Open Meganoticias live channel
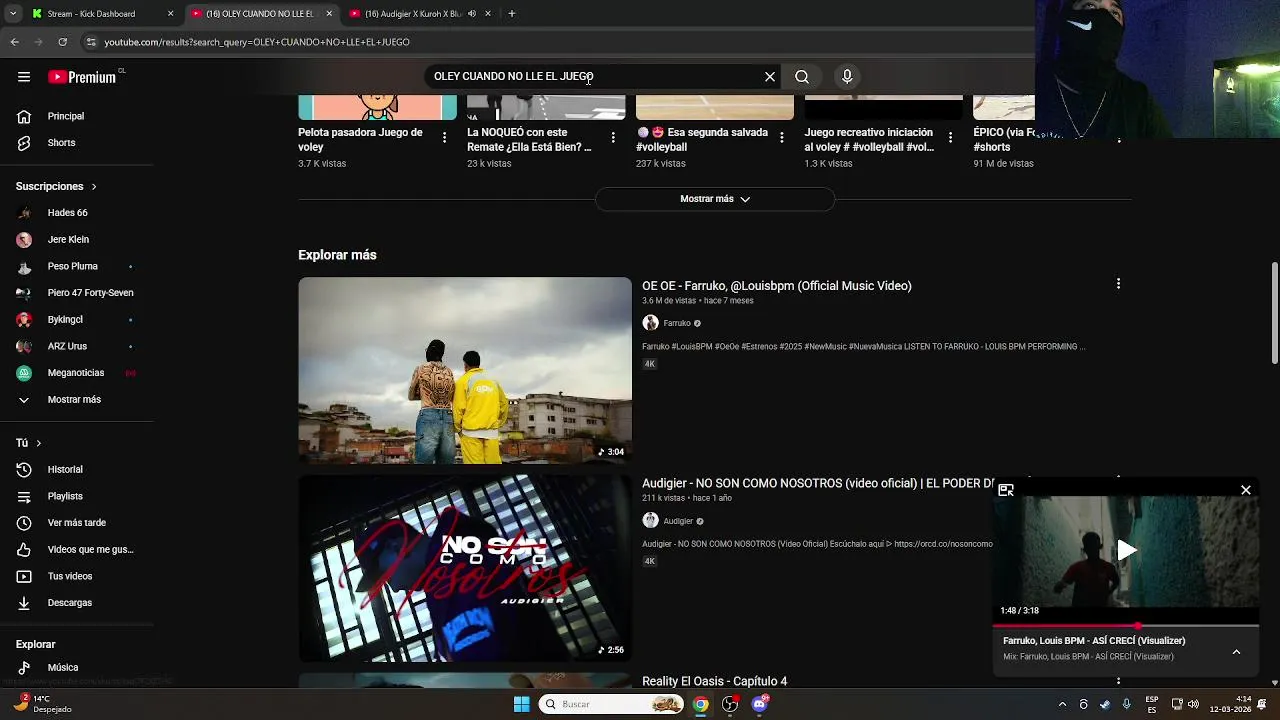 point(77,373)
